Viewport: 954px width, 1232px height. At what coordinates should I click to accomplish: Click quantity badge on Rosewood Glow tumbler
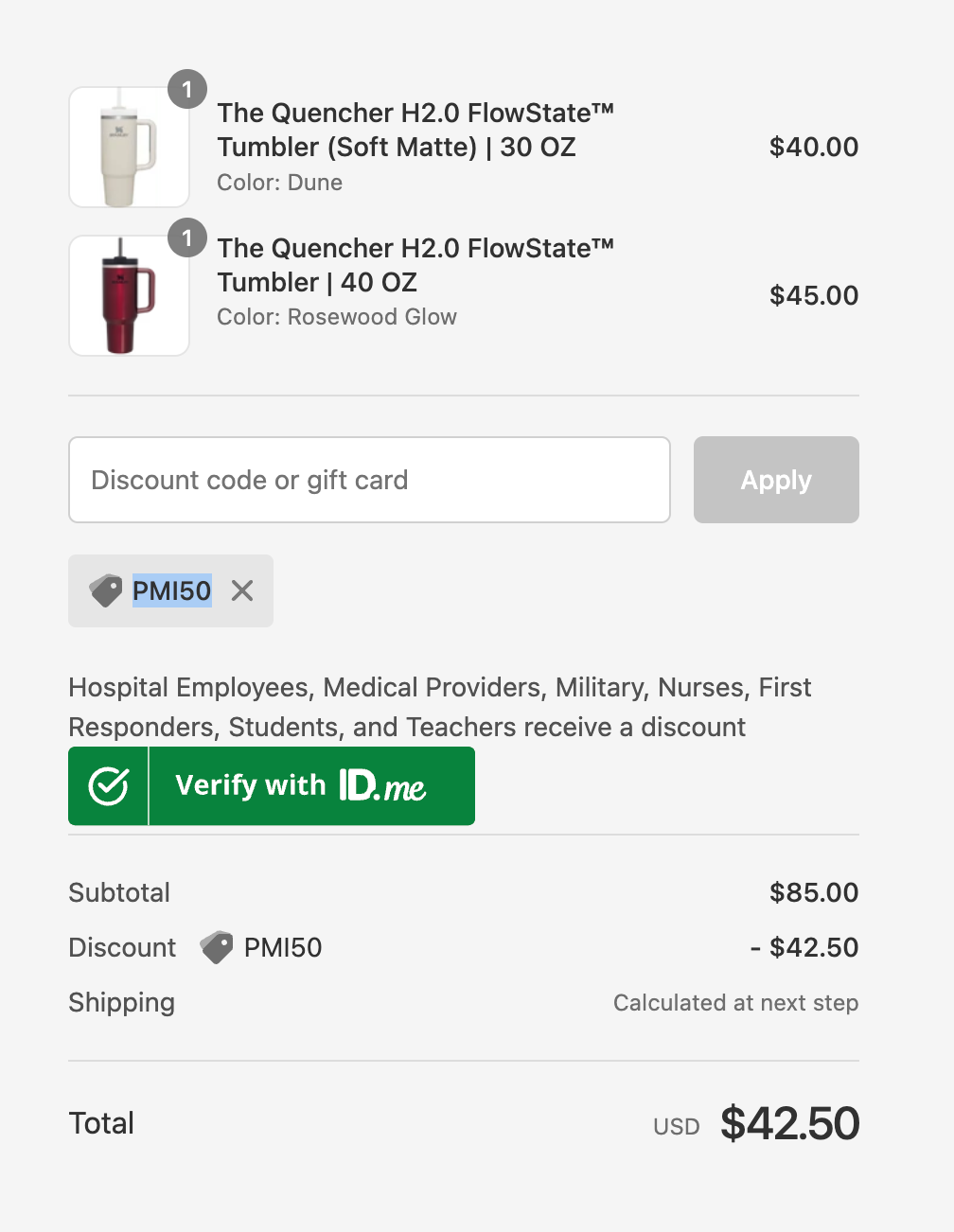click(187, 238)
